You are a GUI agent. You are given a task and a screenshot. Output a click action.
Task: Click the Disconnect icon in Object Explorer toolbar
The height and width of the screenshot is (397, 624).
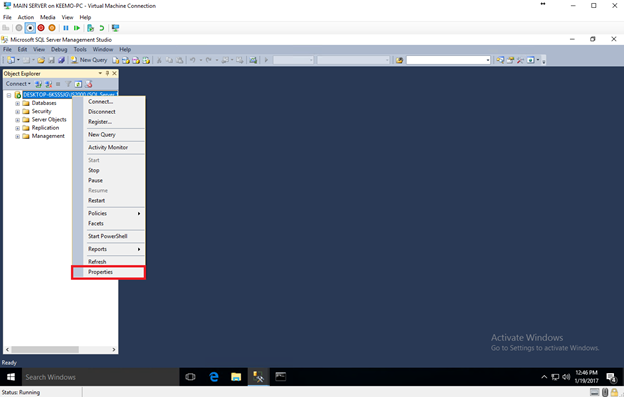[x=48, y=84]
